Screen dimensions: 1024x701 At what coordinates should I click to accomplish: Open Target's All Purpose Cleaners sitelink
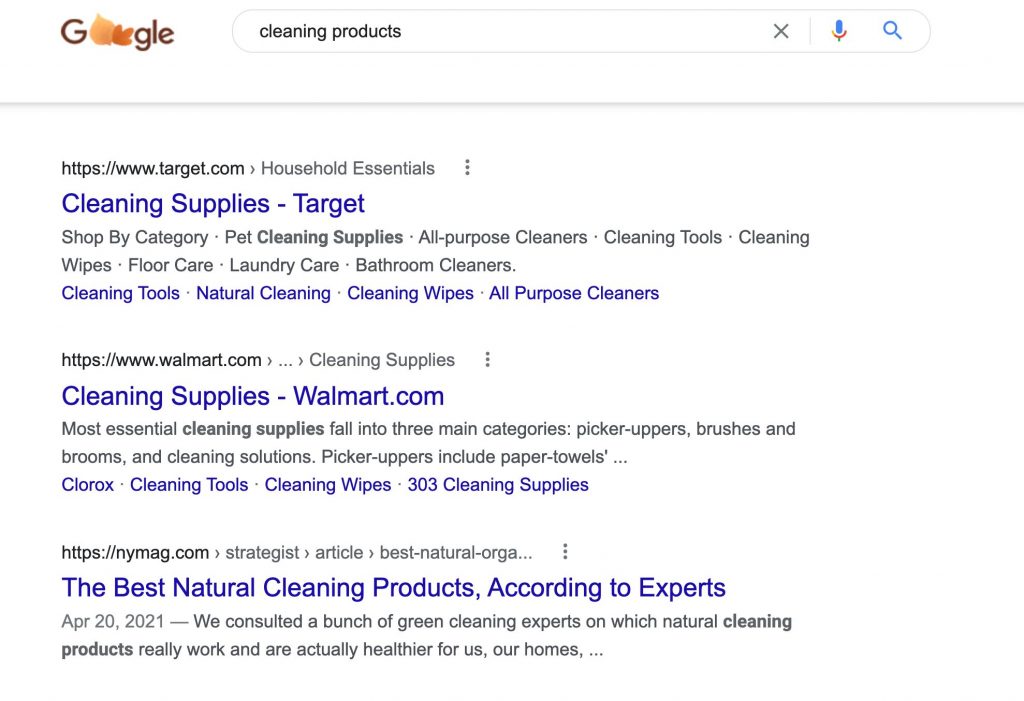click(574, 293)
